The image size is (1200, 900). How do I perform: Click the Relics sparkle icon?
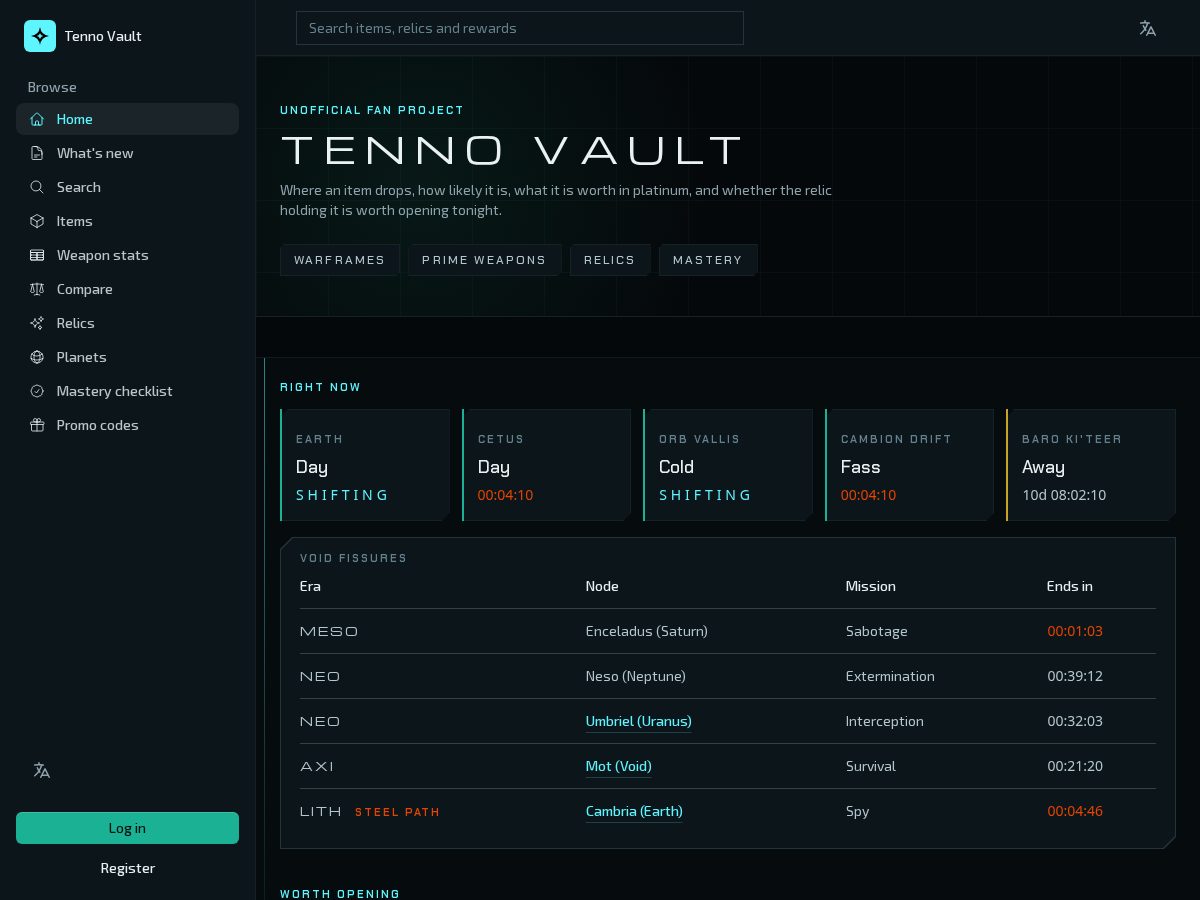[37, 323]
